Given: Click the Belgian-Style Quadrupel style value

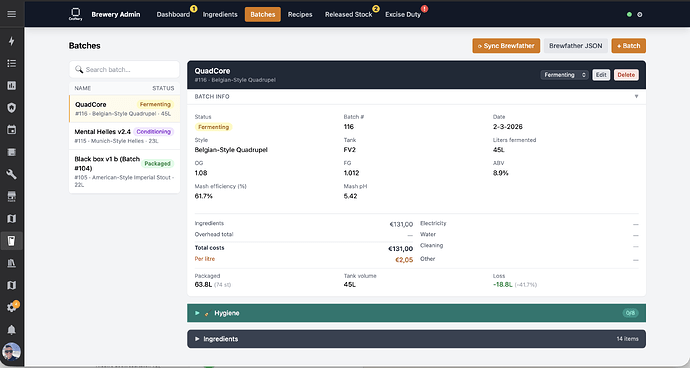Looking at the screenshot, I should pyautogui.click(x=231, y=150).
